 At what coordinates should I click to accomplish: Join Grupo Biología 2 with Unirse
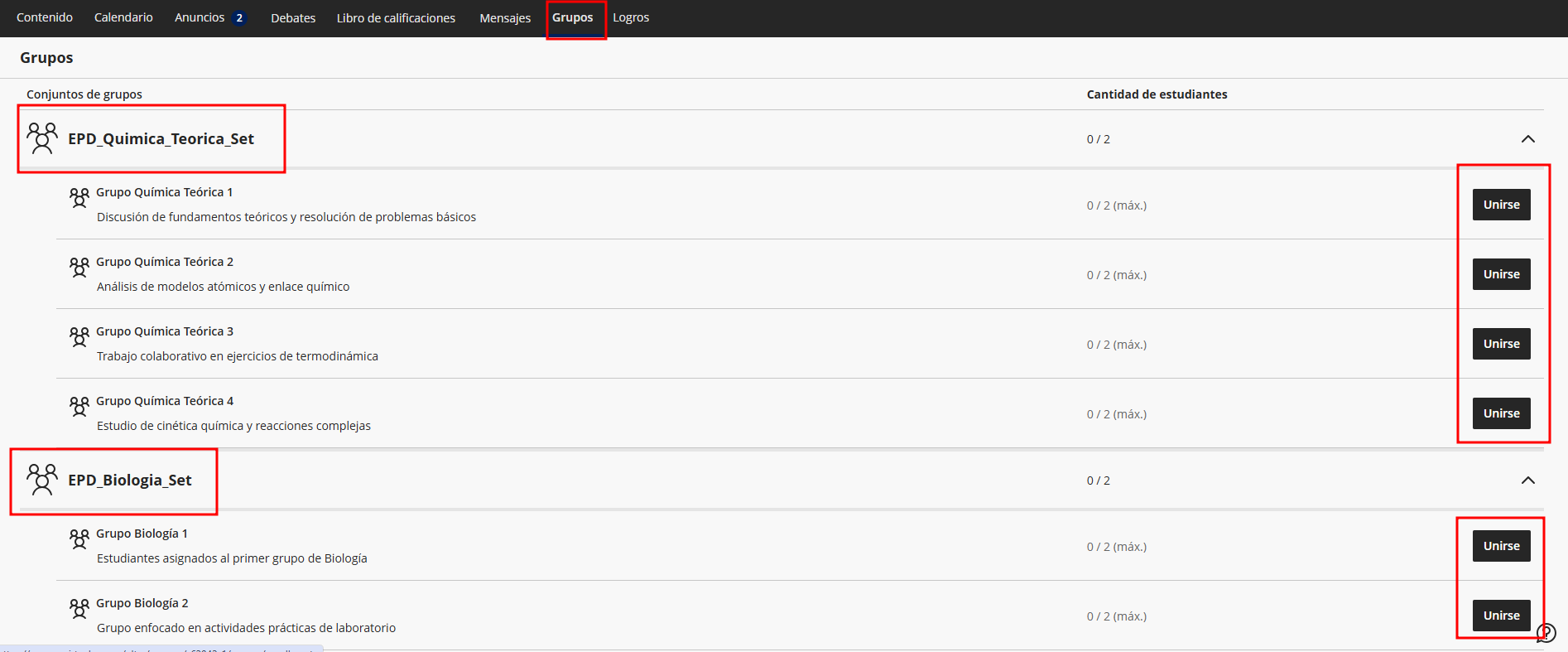click(1501, 616)
